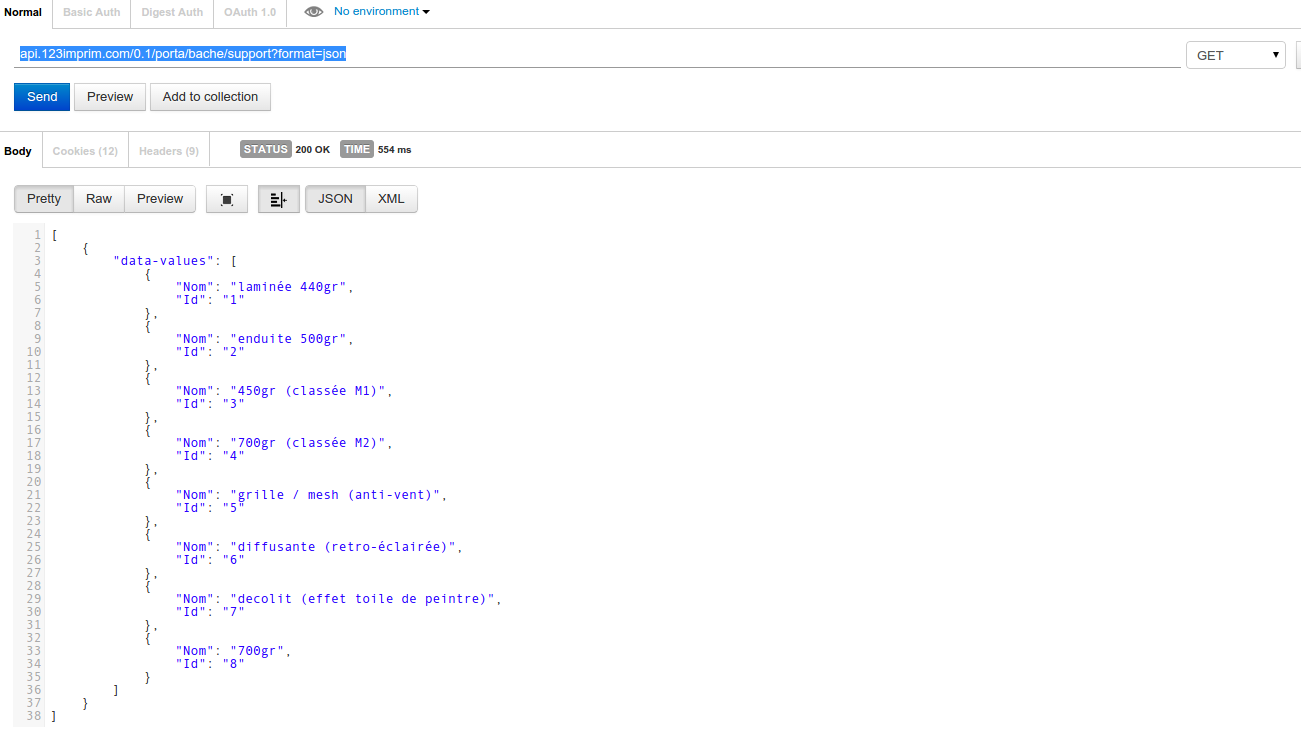This screenshot has height=747, width=1301.
Task: Click the "Nom": "700gr" line
Action: [x=234, y=651]
